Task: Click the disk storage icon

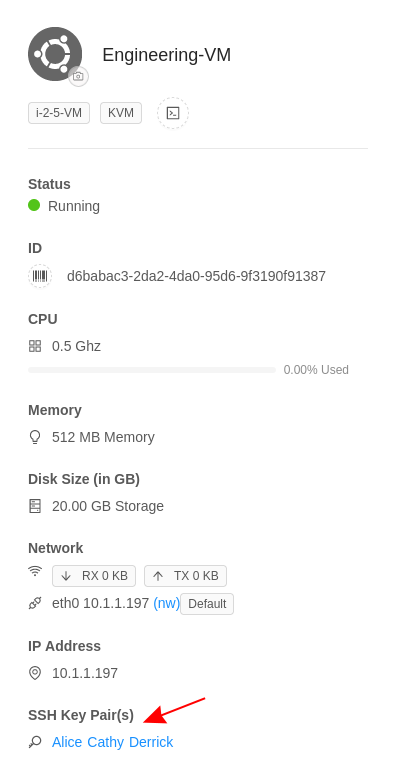Action: pyautogui.click(x=35, y=506)
